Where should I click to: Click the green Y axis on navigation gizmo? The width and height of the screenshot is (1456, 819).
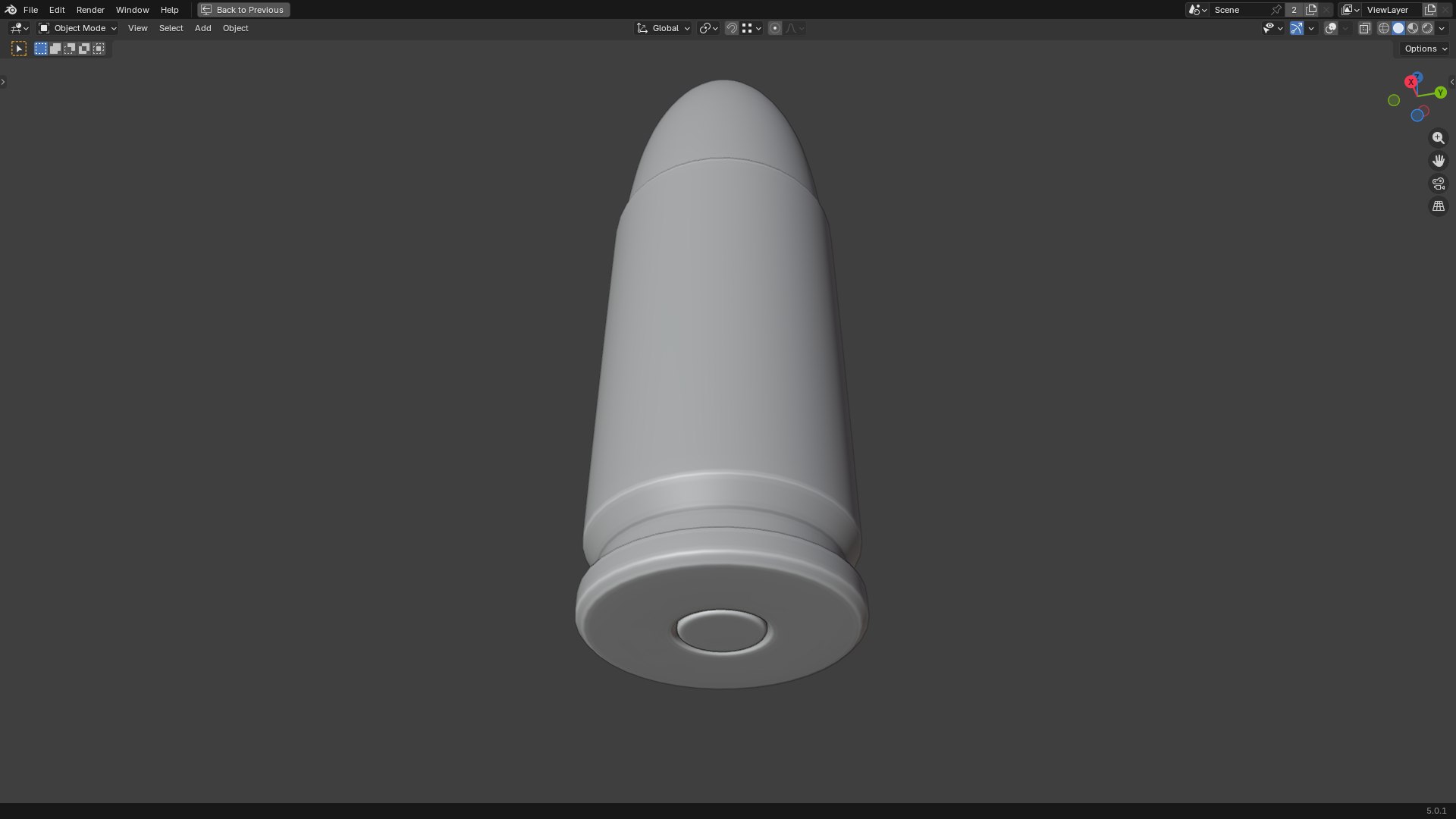tap(1440, 93)
